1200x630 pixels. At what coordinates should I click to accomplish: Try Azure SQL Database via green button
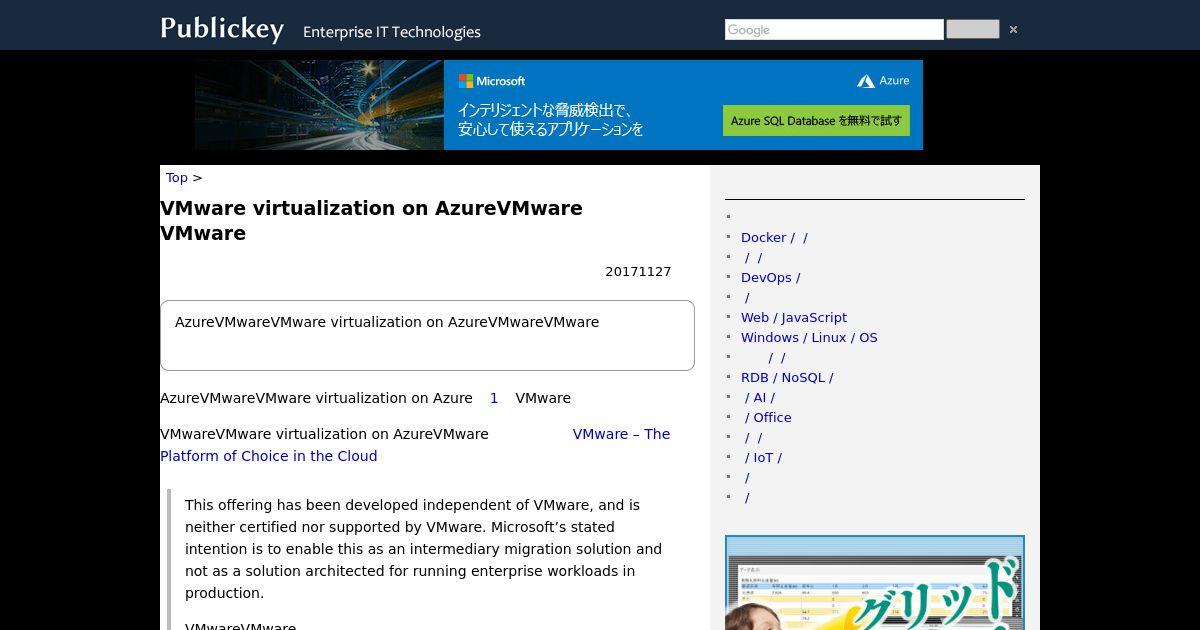click(x=816, y=120)
